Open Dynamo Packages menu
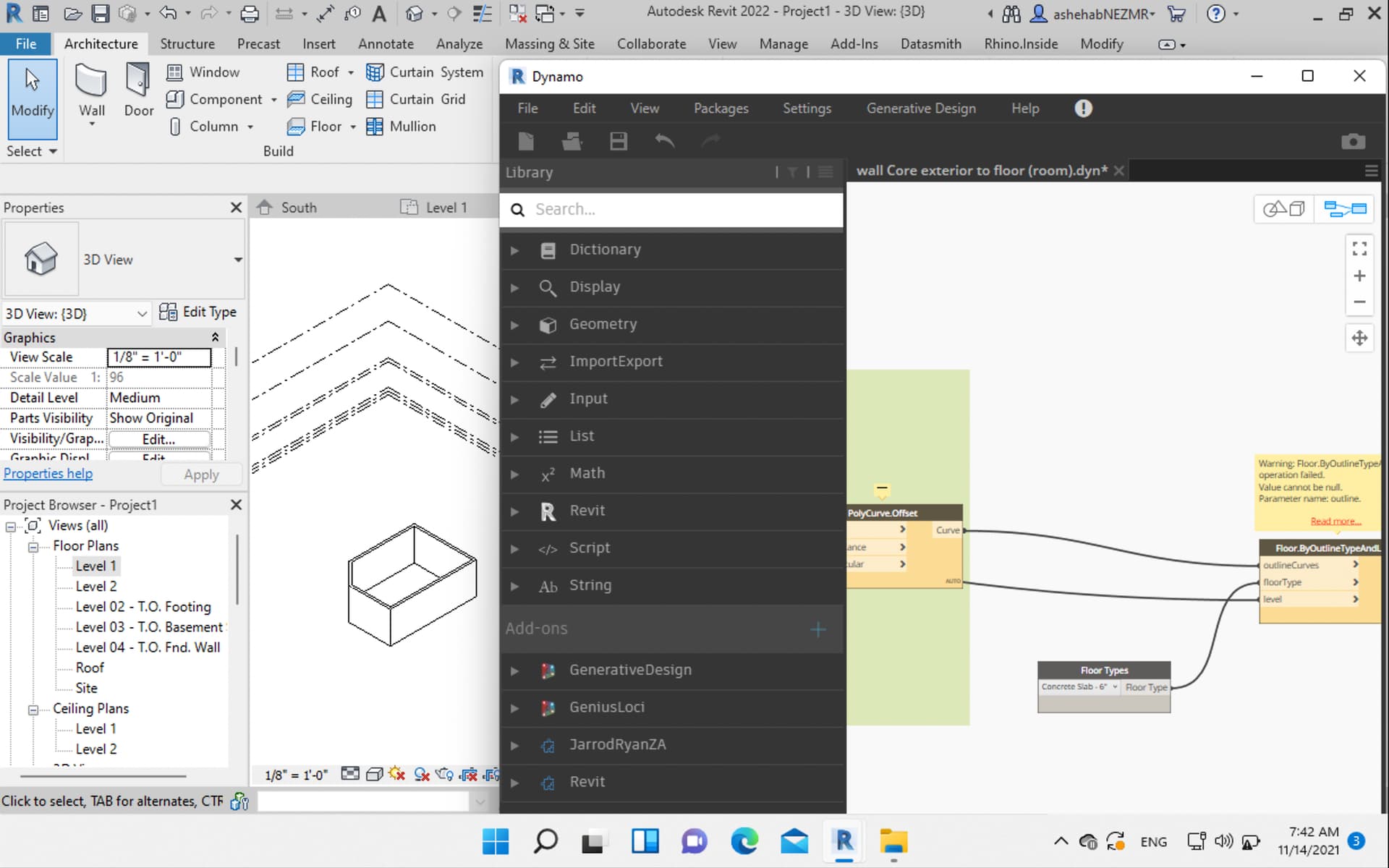The height and width of the screenshot is (868, 1389). (x=721, y=109)
